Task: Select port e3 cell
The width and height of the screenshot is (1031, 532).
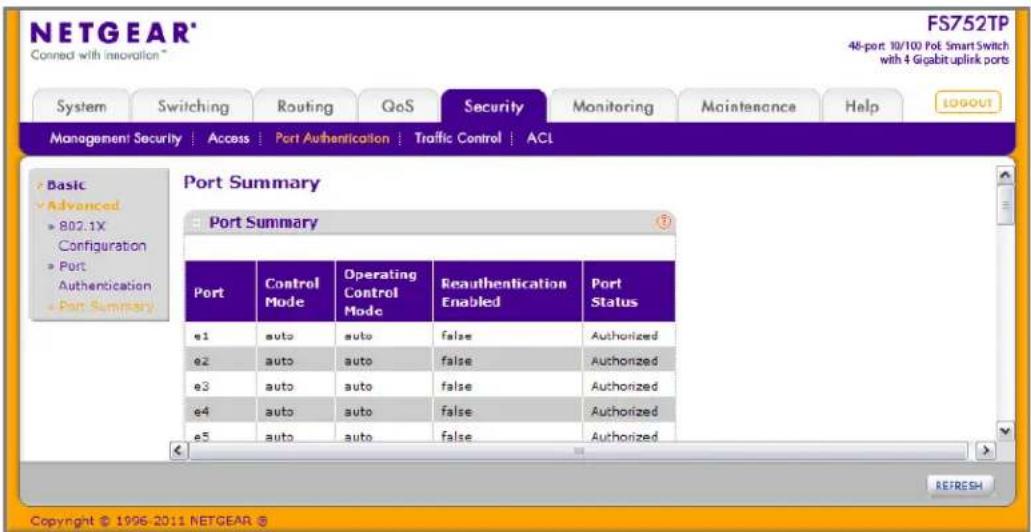Action: (220, 386)
